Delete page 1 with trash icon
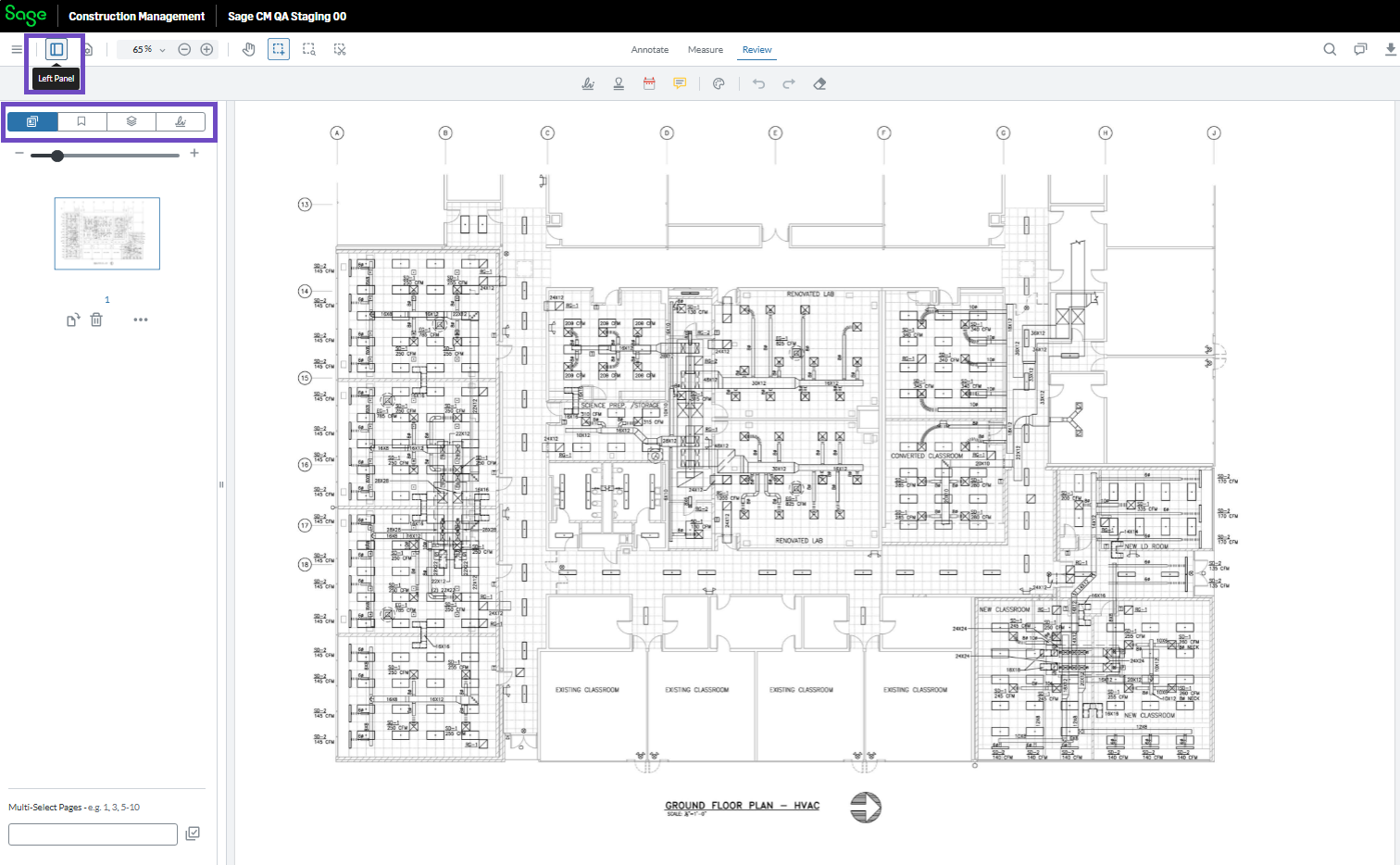 pyautogui.click(x=96, y=320)
